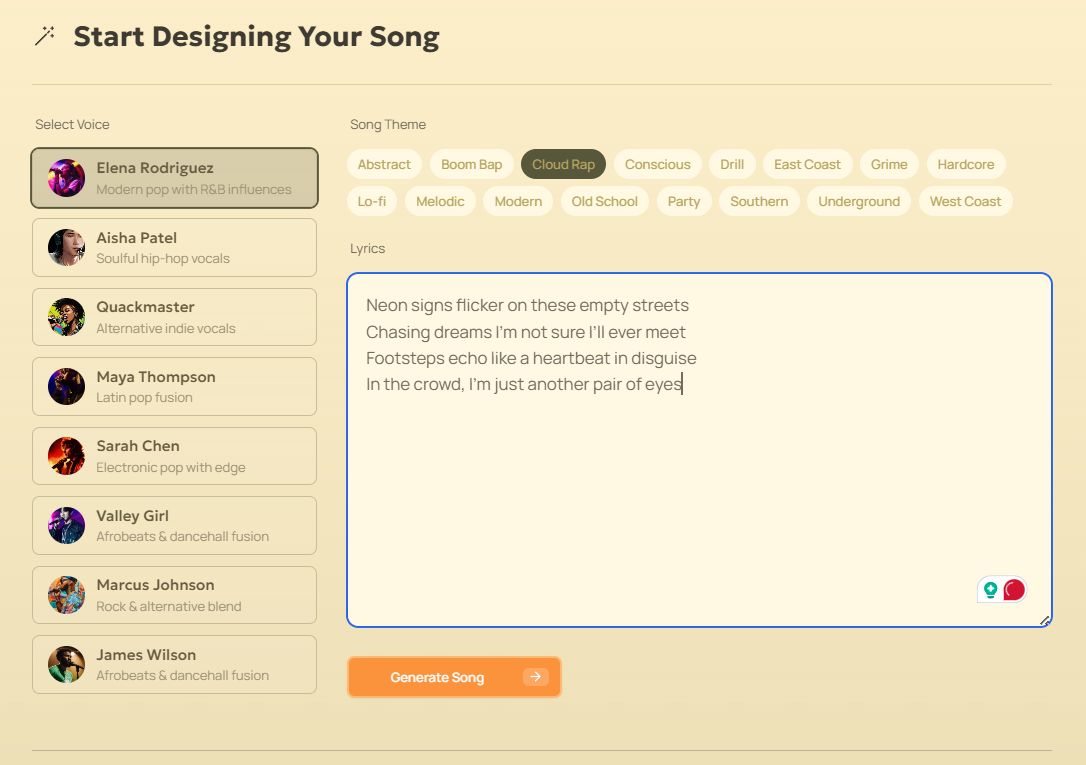The width and height of the screenshot is (1086, 765).
Task: Click the red circular icon in lyrics box
Action: pos(1014,590)
